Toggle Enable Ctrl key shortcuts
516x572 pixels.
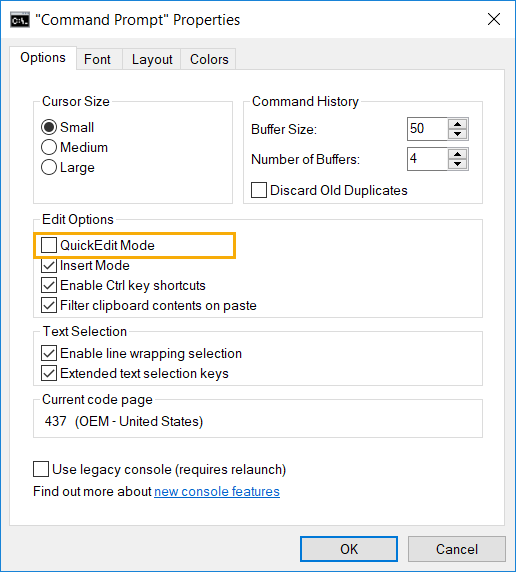pos(49,285)
